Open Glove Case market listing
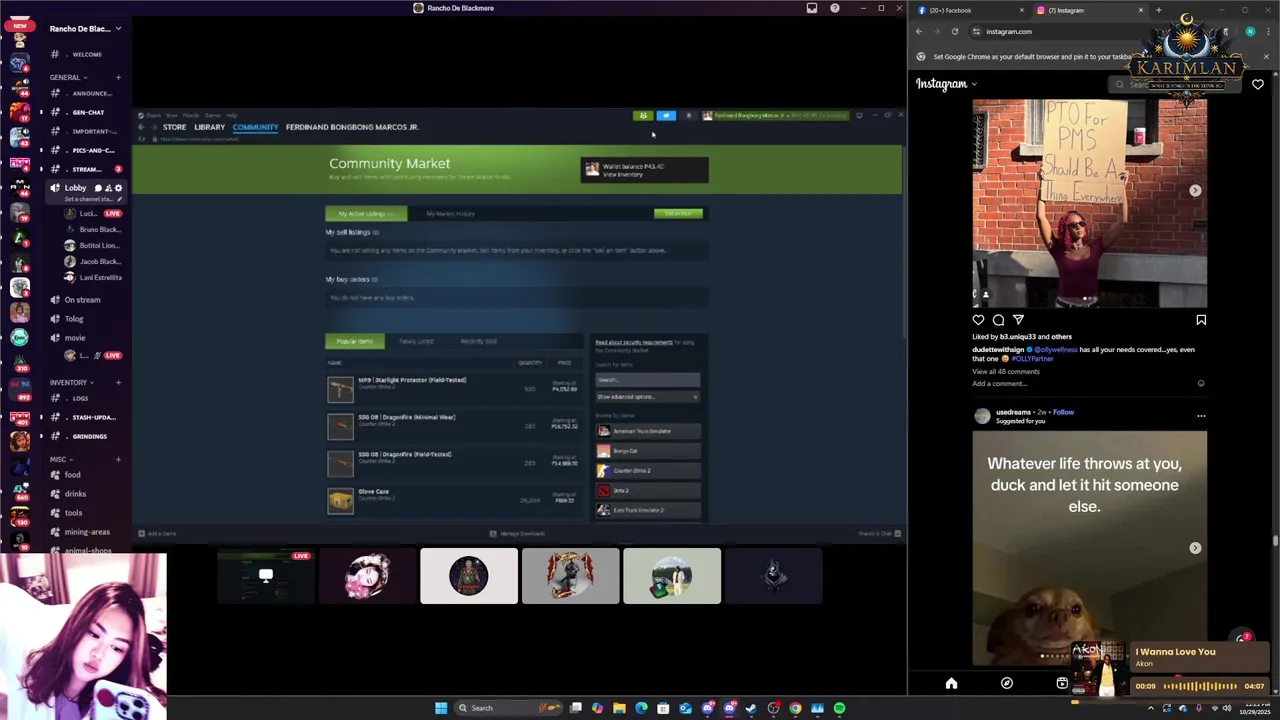The height and width of the screenshot is (720, 1280). (x=453, y=499)
